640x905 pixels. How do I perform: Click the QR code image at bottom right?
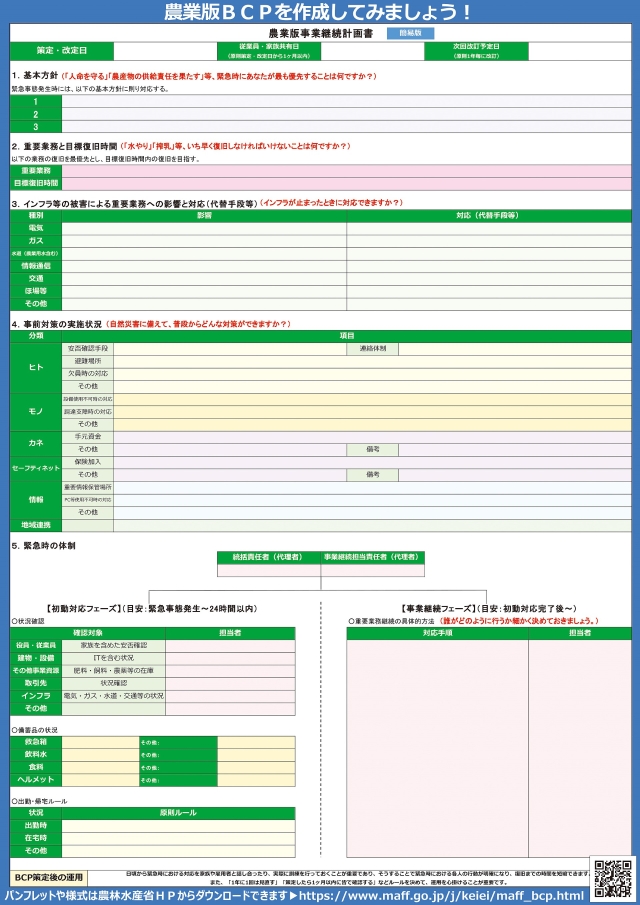point(613,877)
